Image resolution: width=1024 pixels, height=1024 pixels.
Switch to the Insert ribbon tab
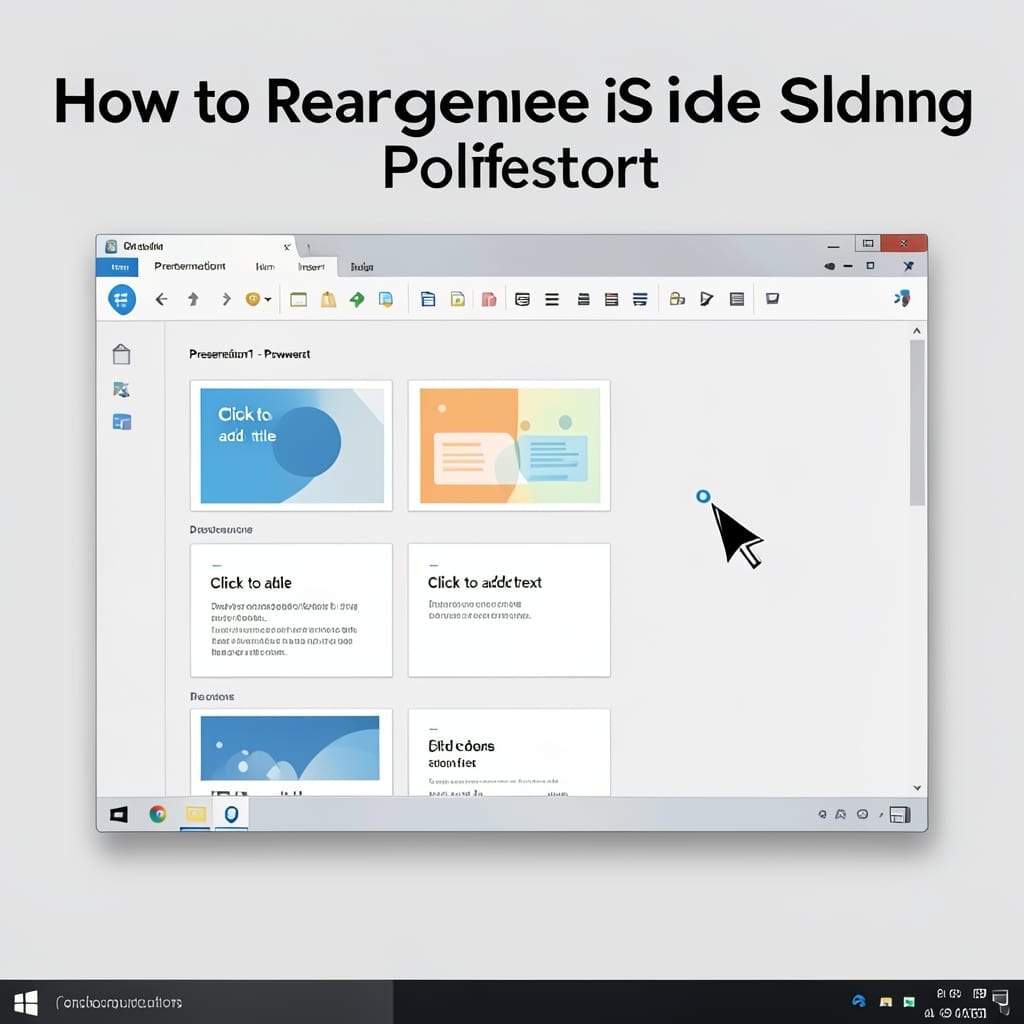click(312, 266)
